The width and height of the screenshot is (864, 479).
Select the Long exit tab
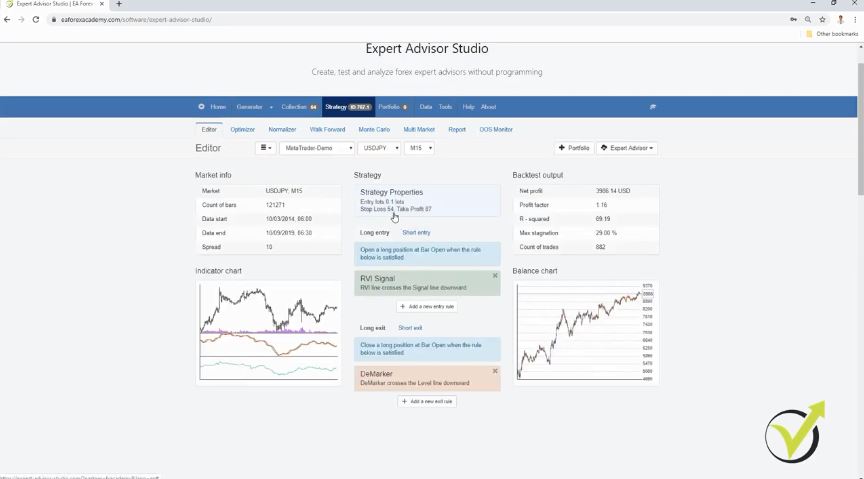372,328
